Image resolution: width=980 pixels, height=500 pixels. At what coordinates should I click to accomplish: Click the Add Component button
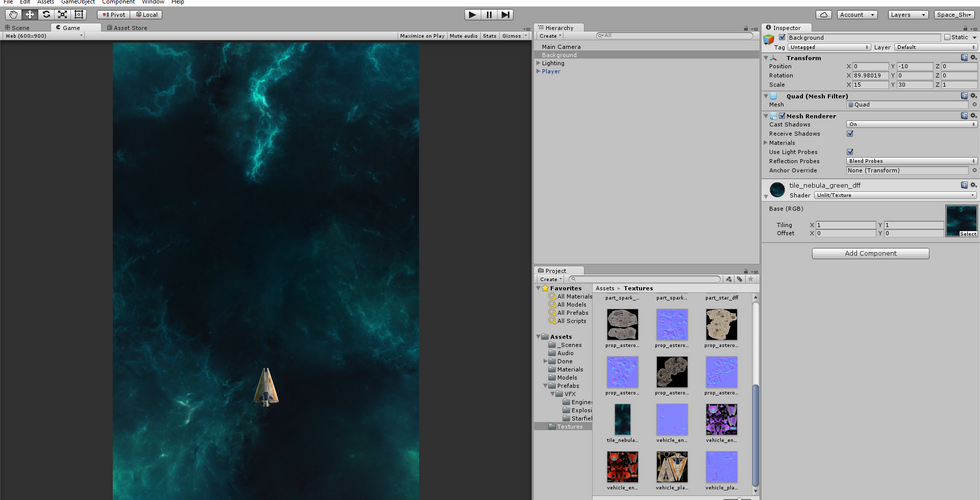(870, 254)
